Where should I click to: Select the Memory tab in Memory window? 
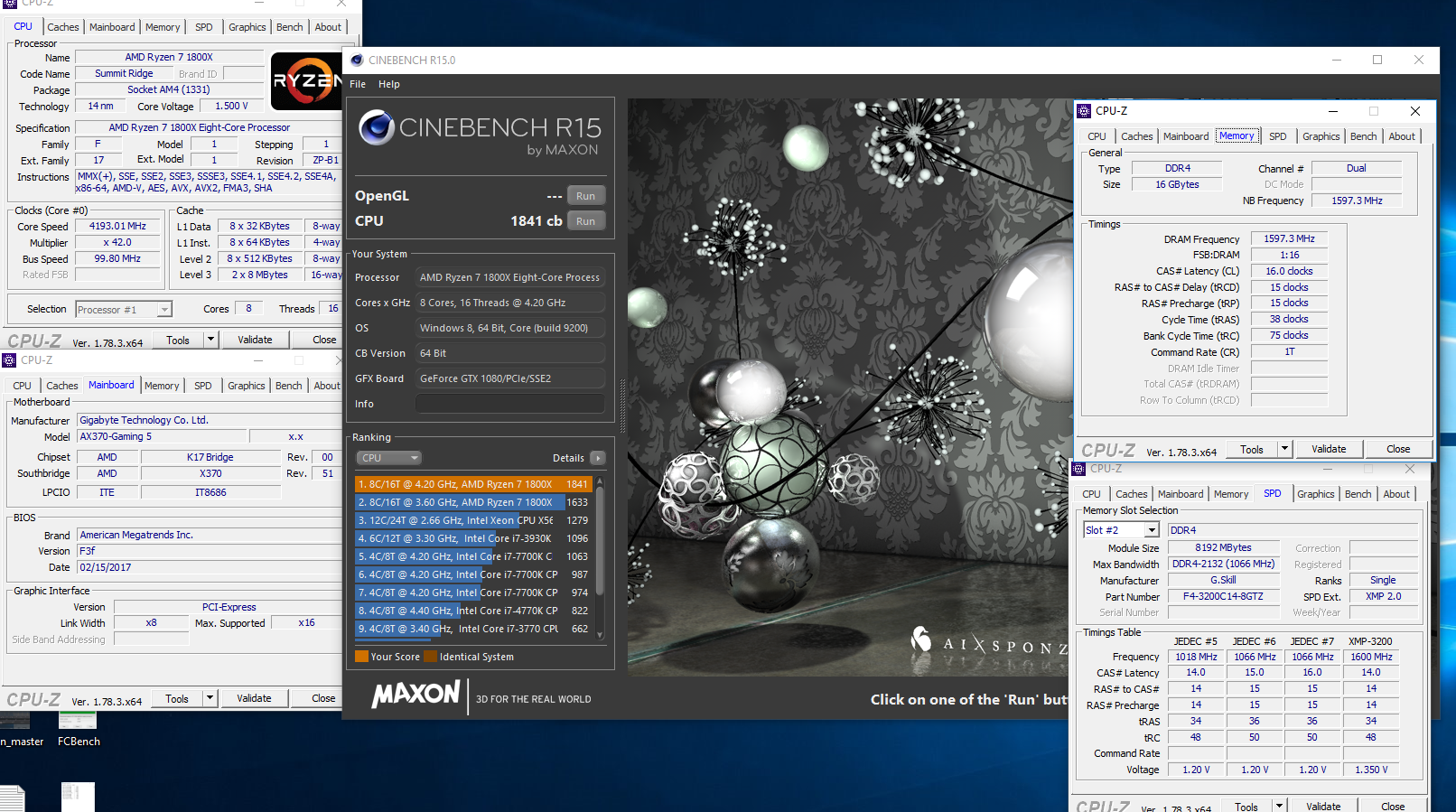[1237, 136]
